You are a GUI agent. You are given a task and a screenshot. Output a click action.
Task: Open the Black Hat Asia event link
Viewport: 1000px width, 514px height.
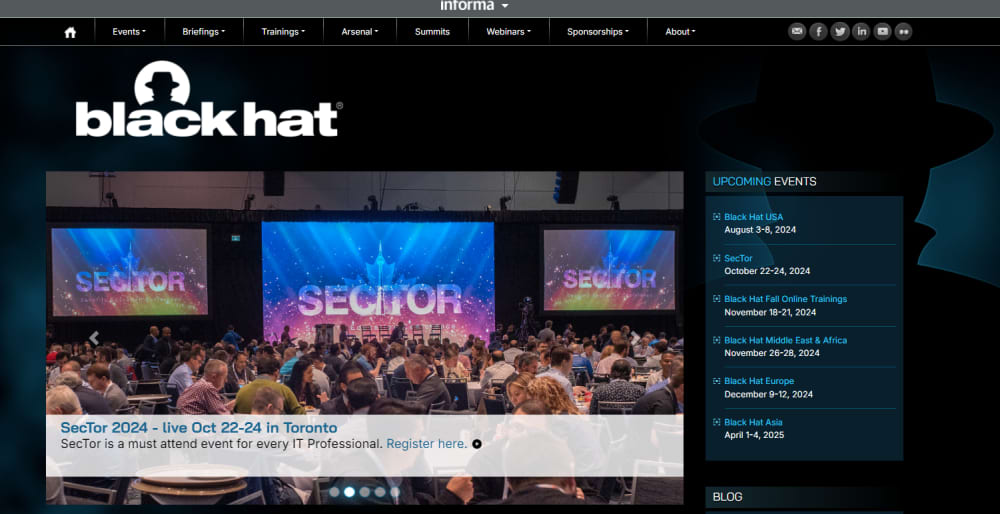tap(753, 422)
